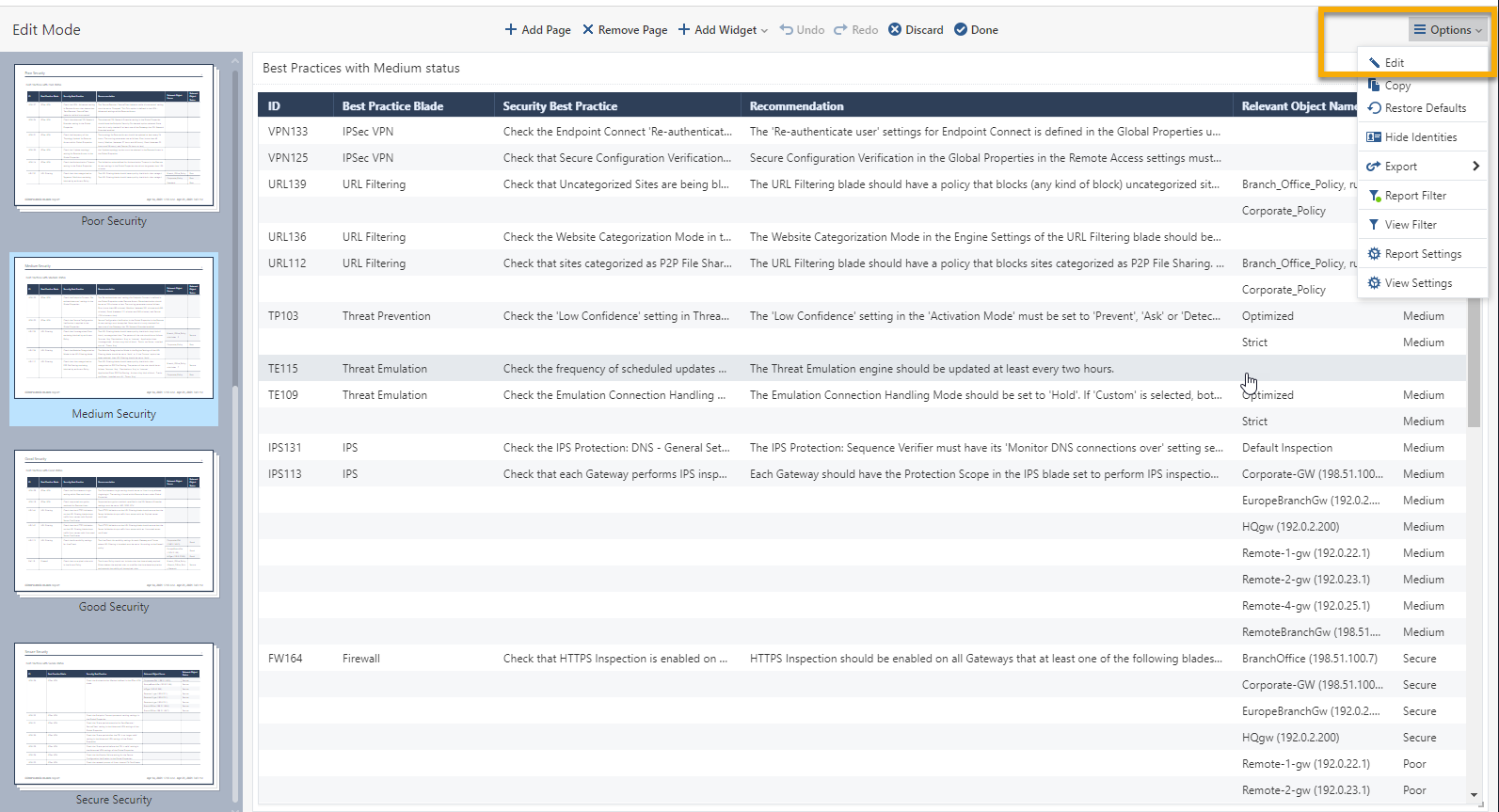Open the Options dropdown menu
The height and width of the screenshot is (812, 1499).
(1448, 30)
